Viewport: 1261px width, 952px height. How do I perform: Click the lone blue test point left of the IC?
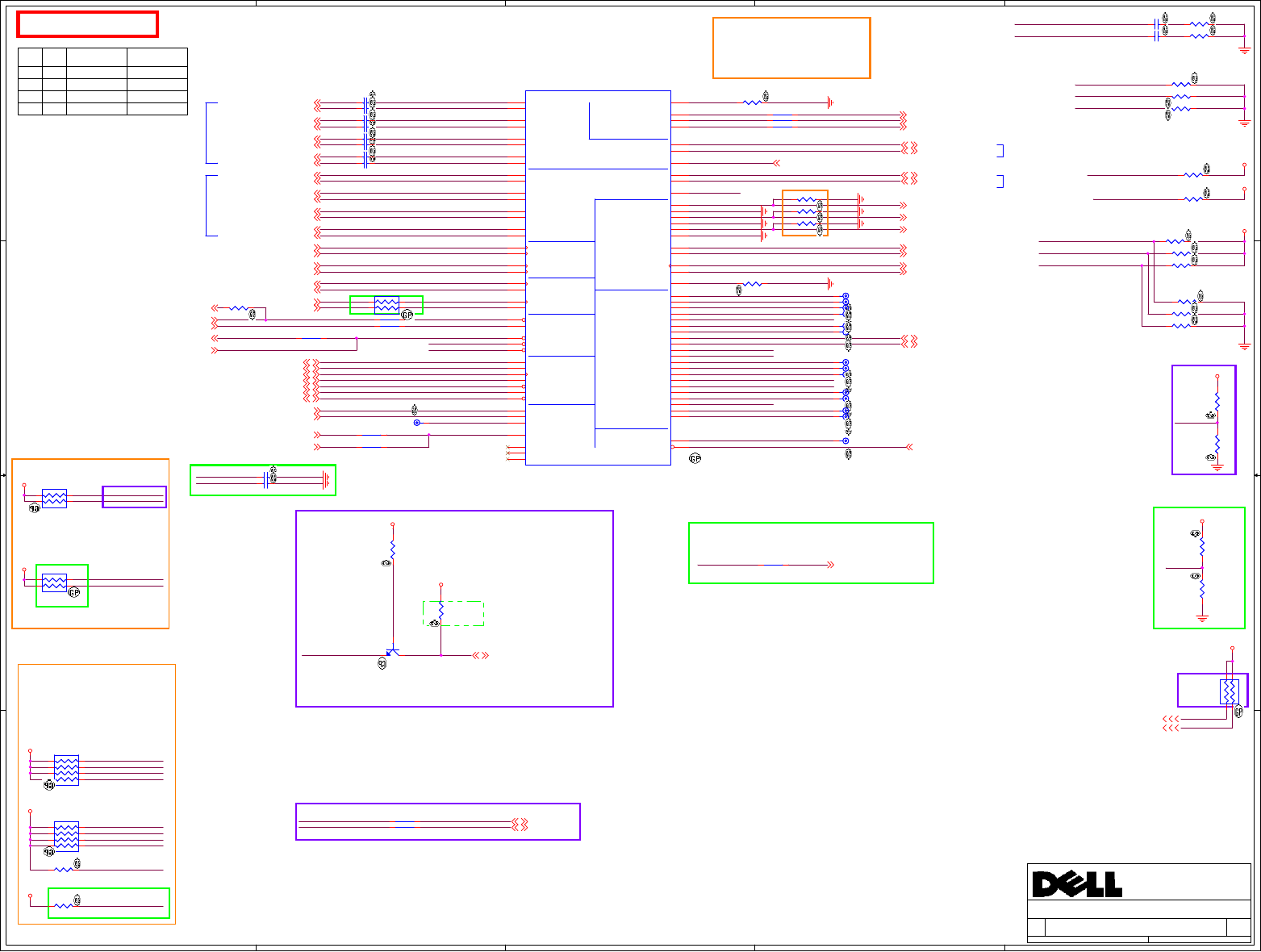pyautogui.click(x=417, y=423)
